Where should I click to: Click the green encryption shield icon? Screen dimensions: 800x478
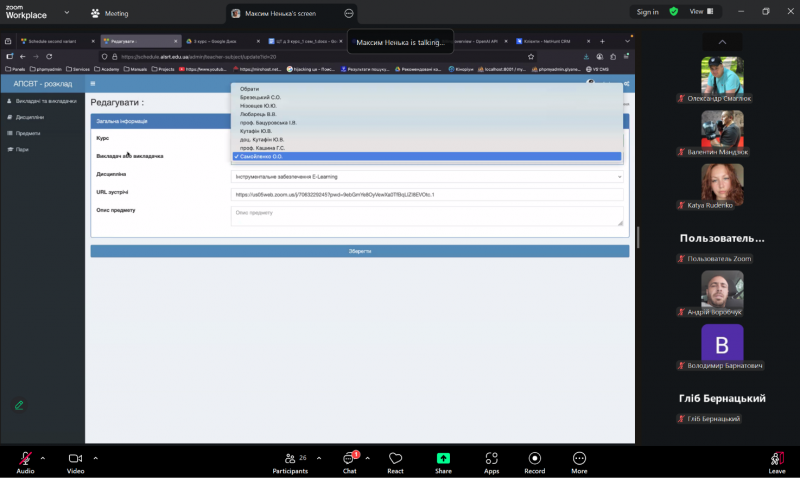[673, 12]
